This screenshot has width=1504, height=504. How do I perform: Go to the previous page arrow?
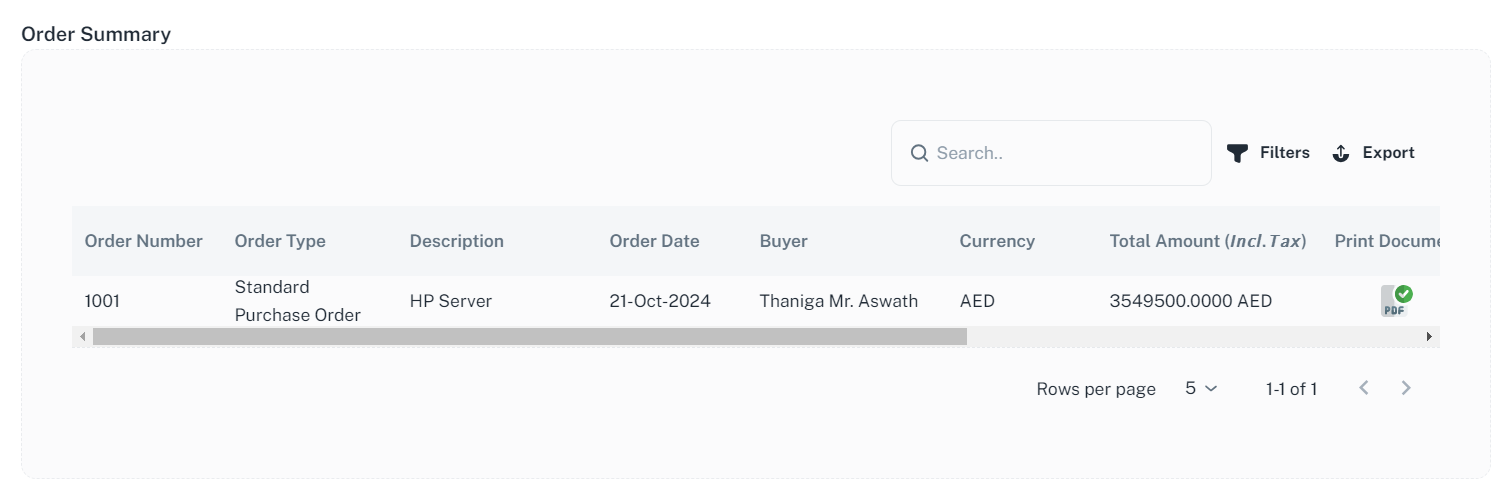(x=1364, y=388)
